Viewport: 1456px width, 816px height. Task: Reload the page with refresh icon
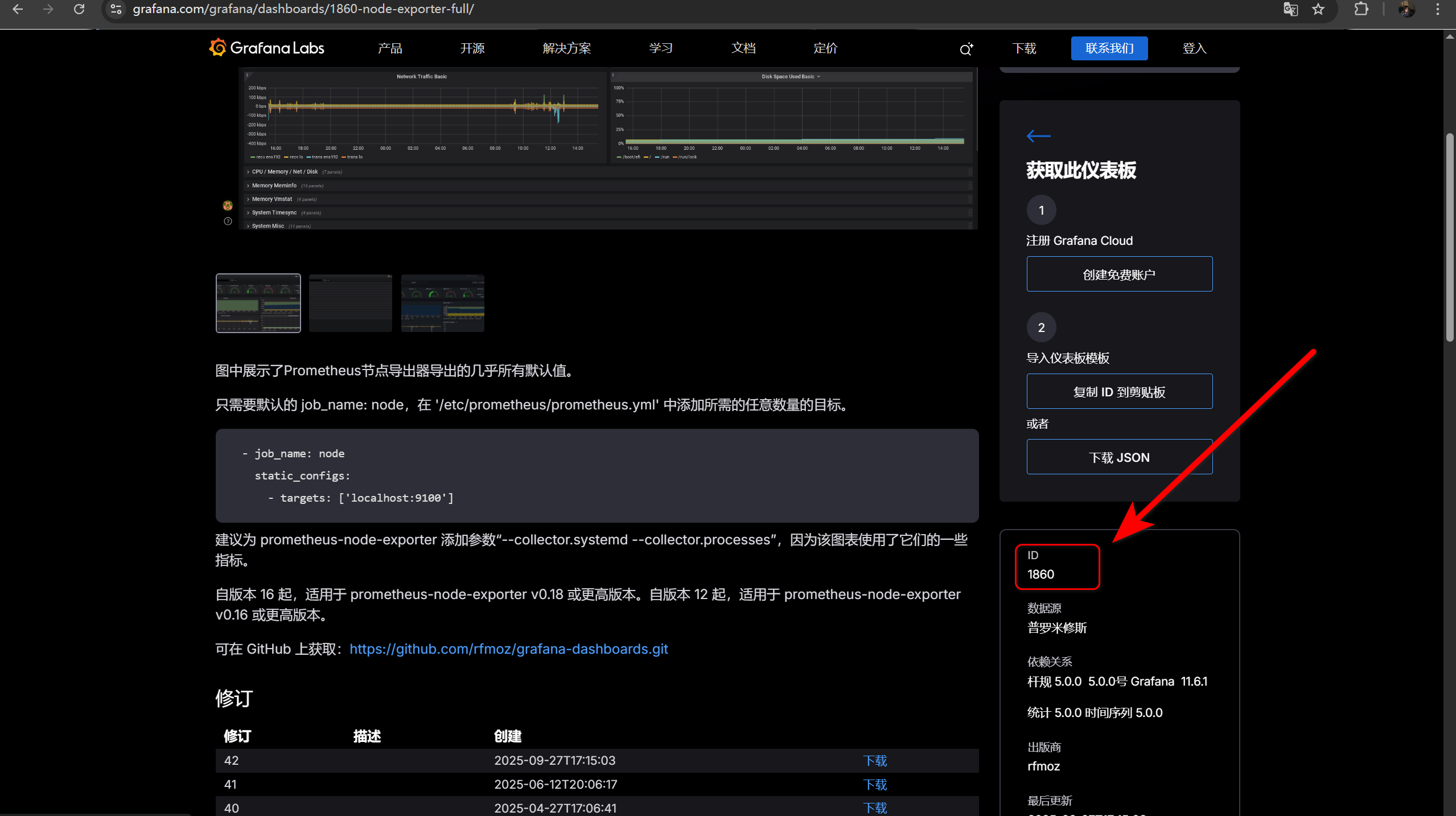click(79, 9)
